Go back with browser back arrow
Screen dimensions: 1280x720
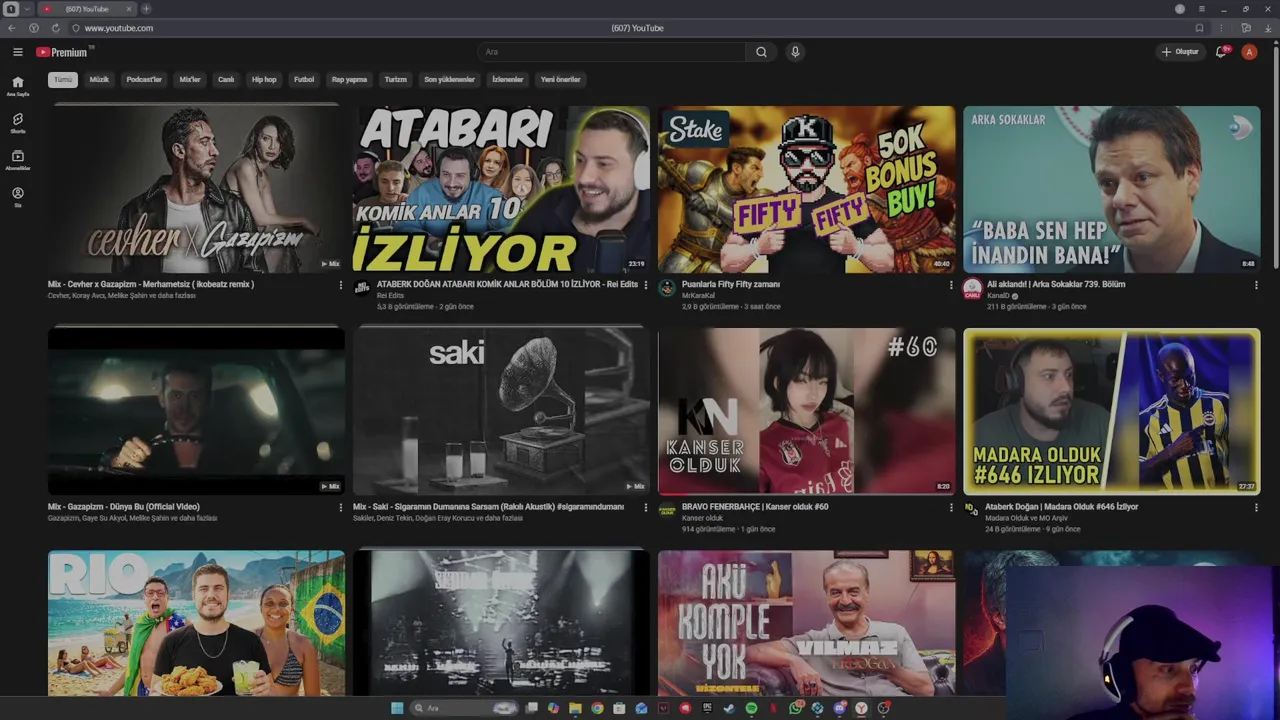tap(12, 28)
